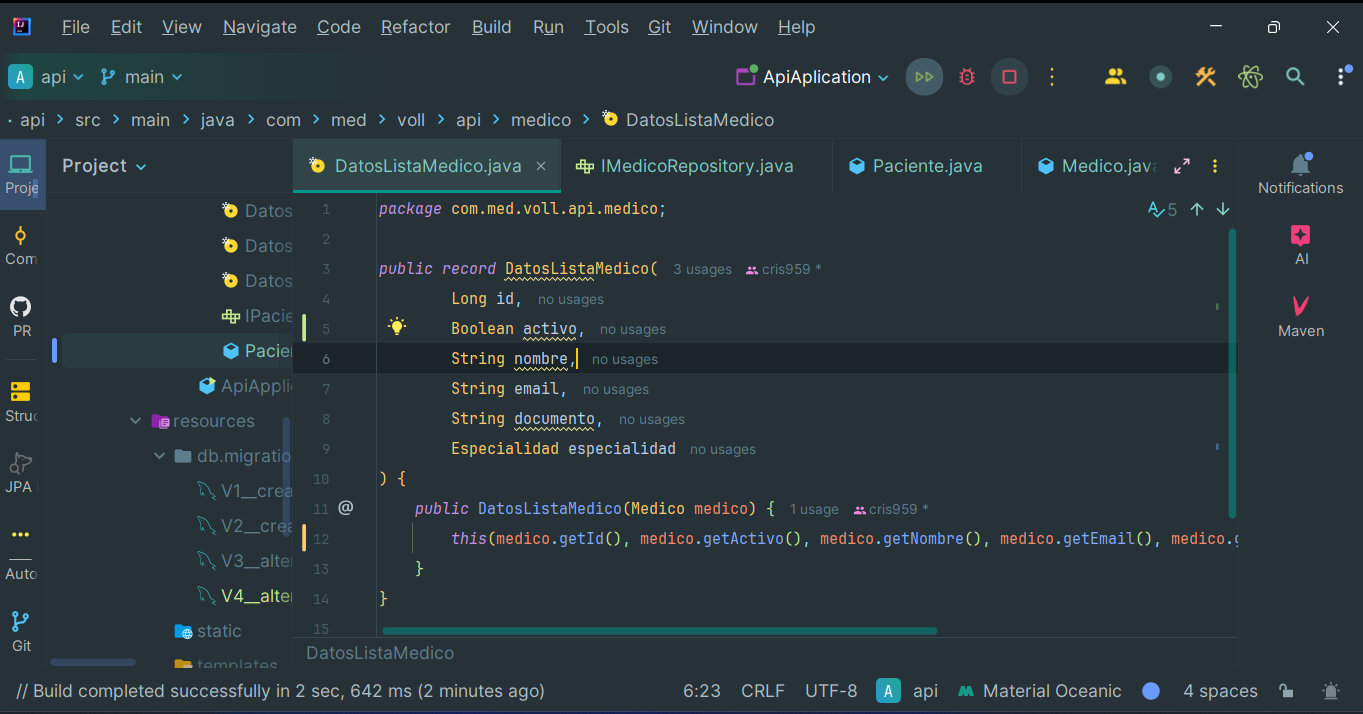Open the Project tool window icon
The height and width of the screenshot is (714, 1363).
click(x=21, y=174)
